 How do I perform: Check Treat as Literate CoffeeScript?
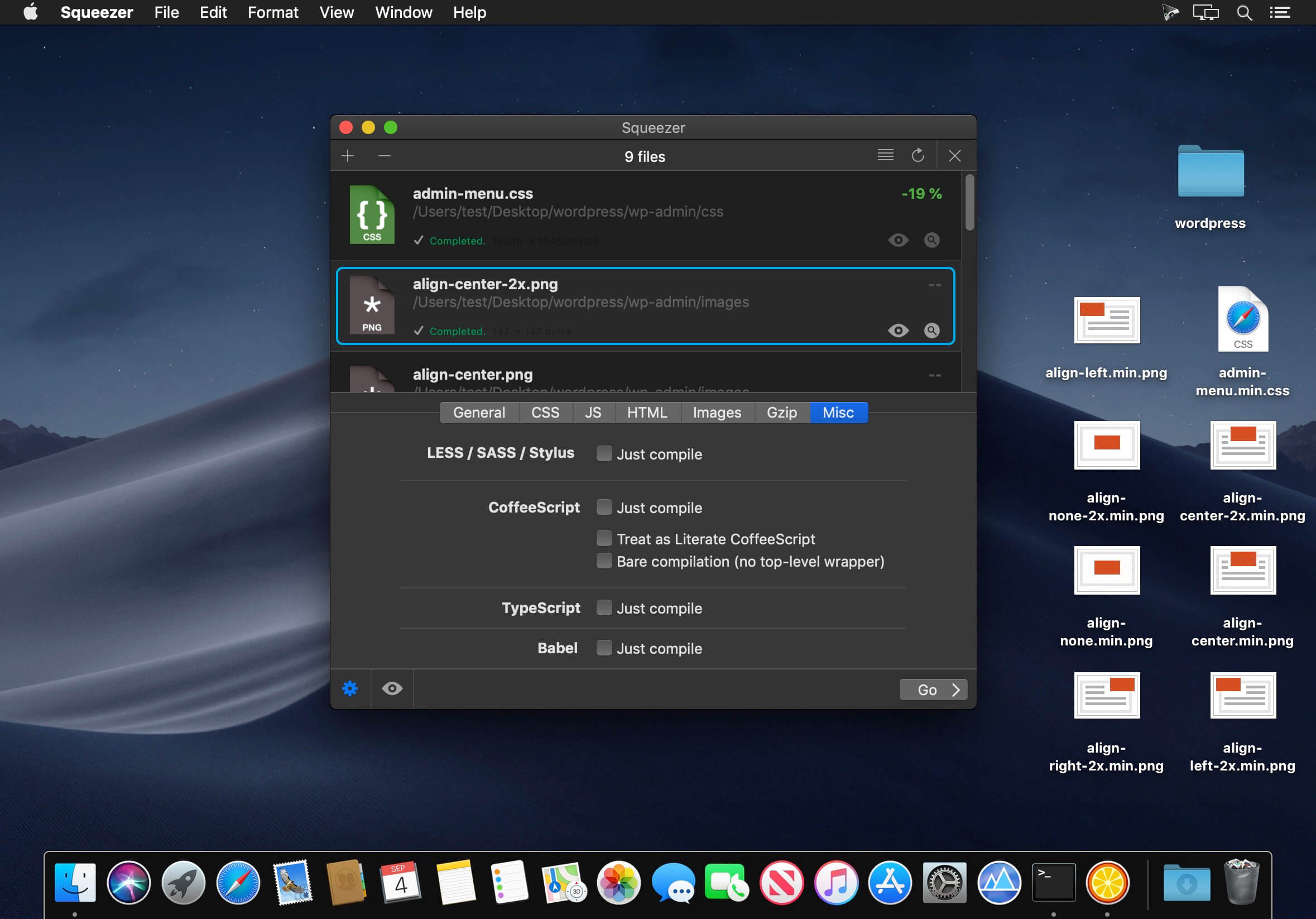point(603,538)
